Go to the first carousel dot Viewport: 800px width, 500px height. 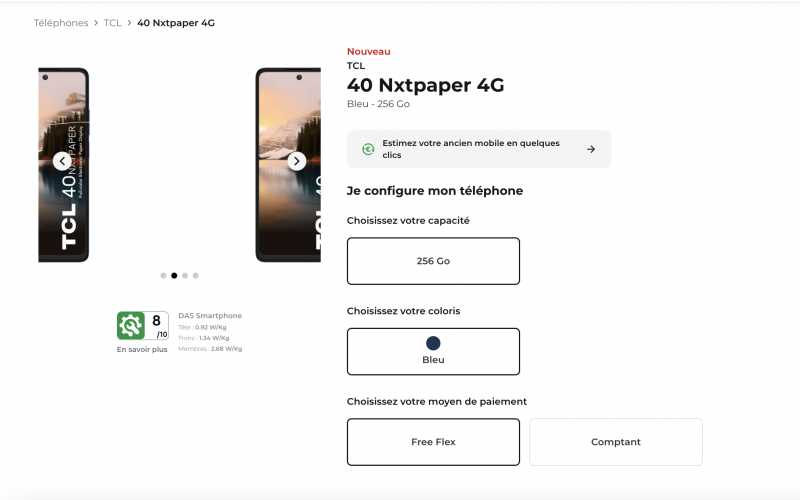163,276
